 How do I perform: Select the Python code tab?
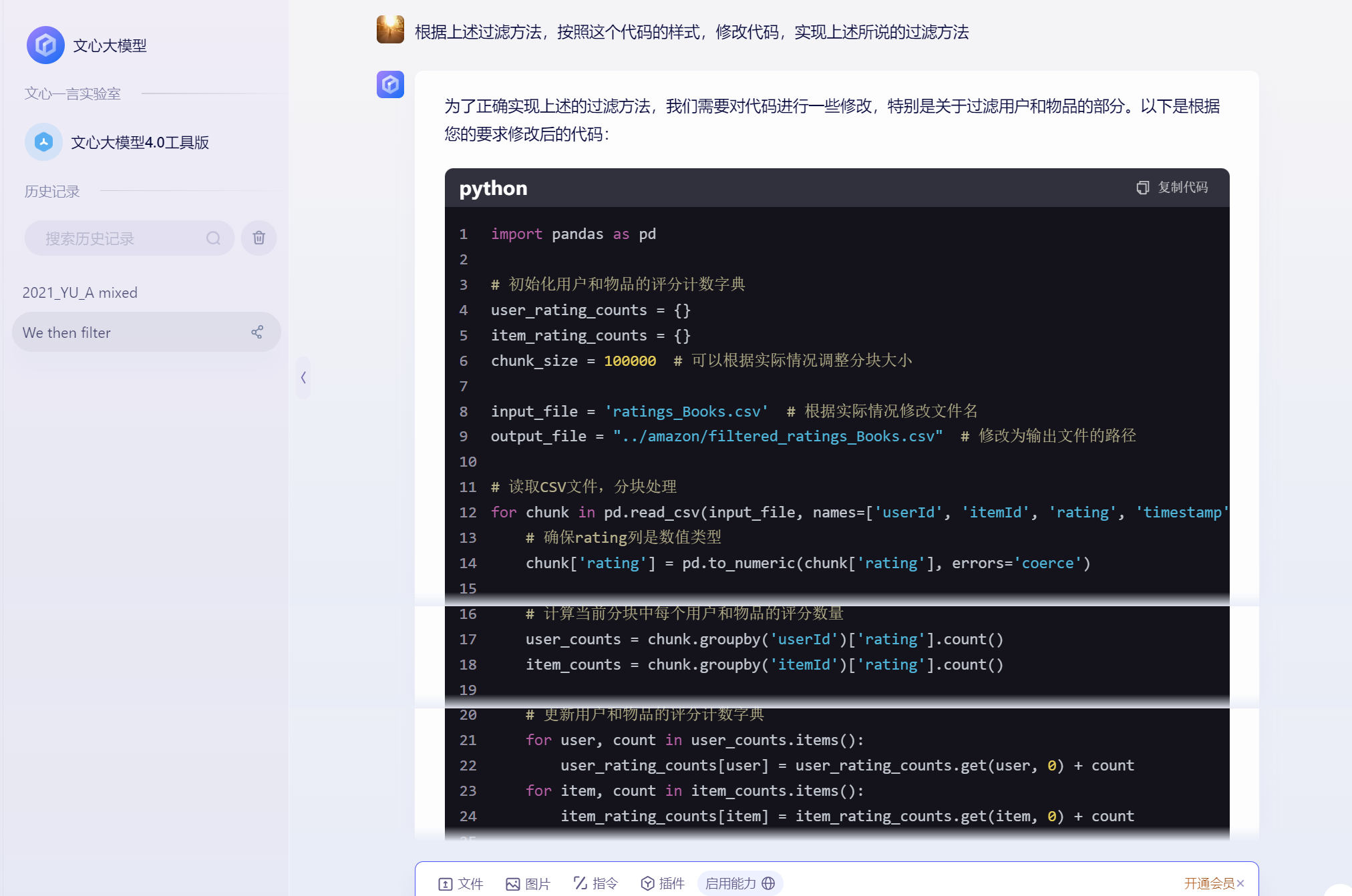(x=494, y=188)
